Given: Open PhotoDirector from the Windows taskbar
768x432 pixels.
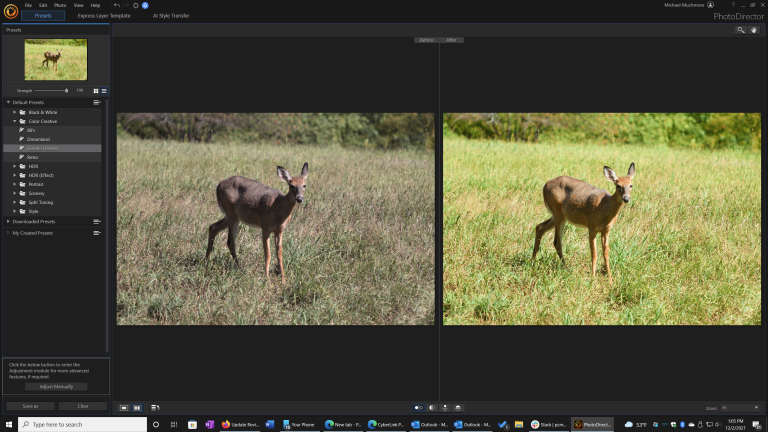Looking at the screenshot, I should pos(593,424).
